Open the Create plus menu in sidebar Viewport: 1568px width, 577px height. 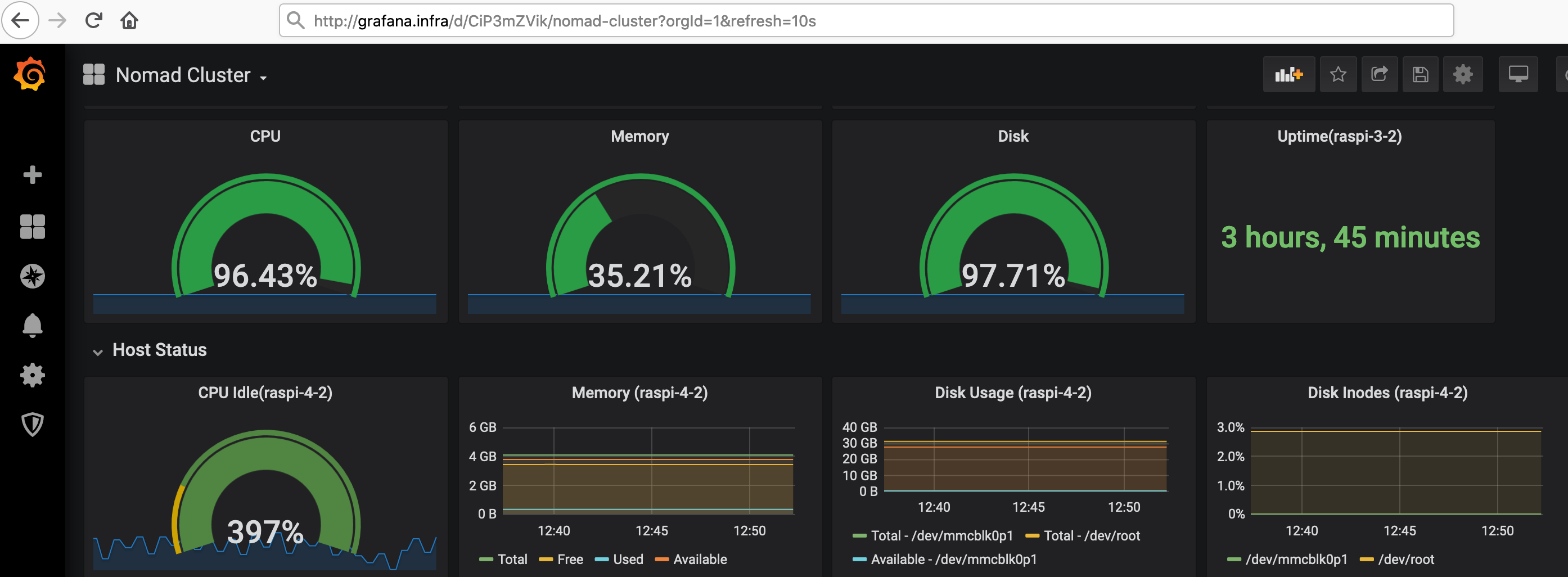[x=32, y=175]
